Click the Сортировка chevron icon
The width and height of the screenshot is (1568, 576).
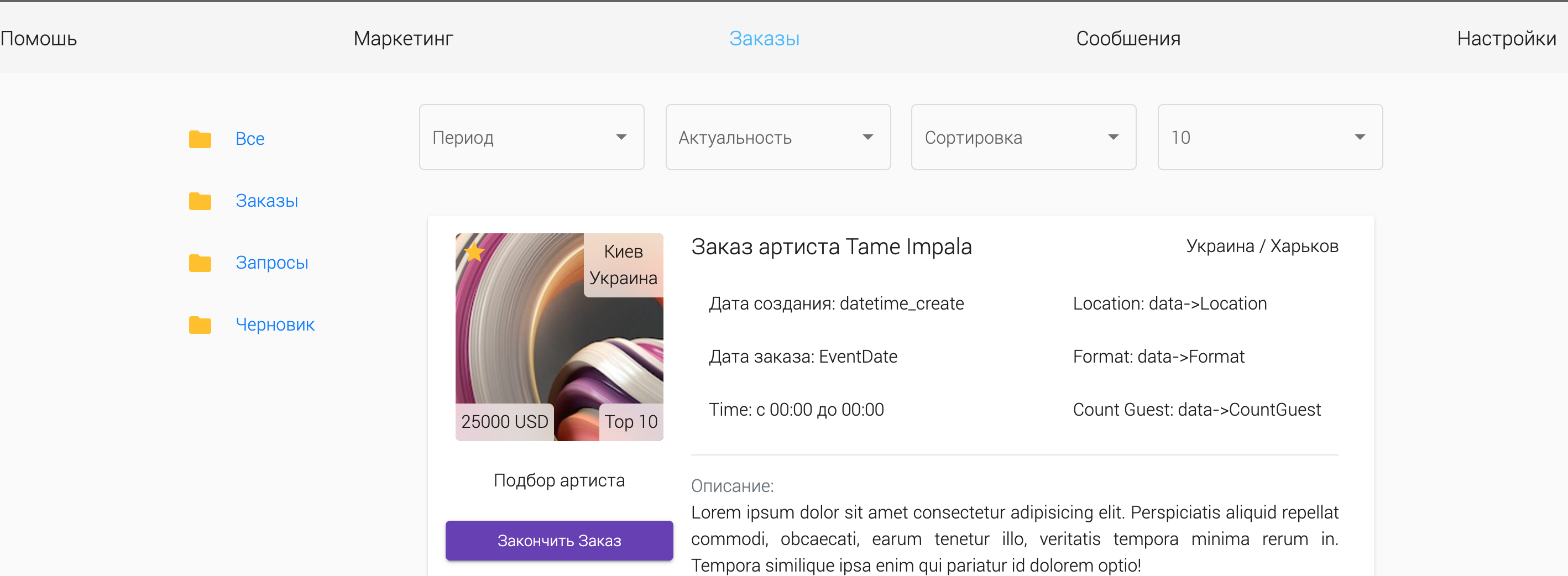(1114, 137)
